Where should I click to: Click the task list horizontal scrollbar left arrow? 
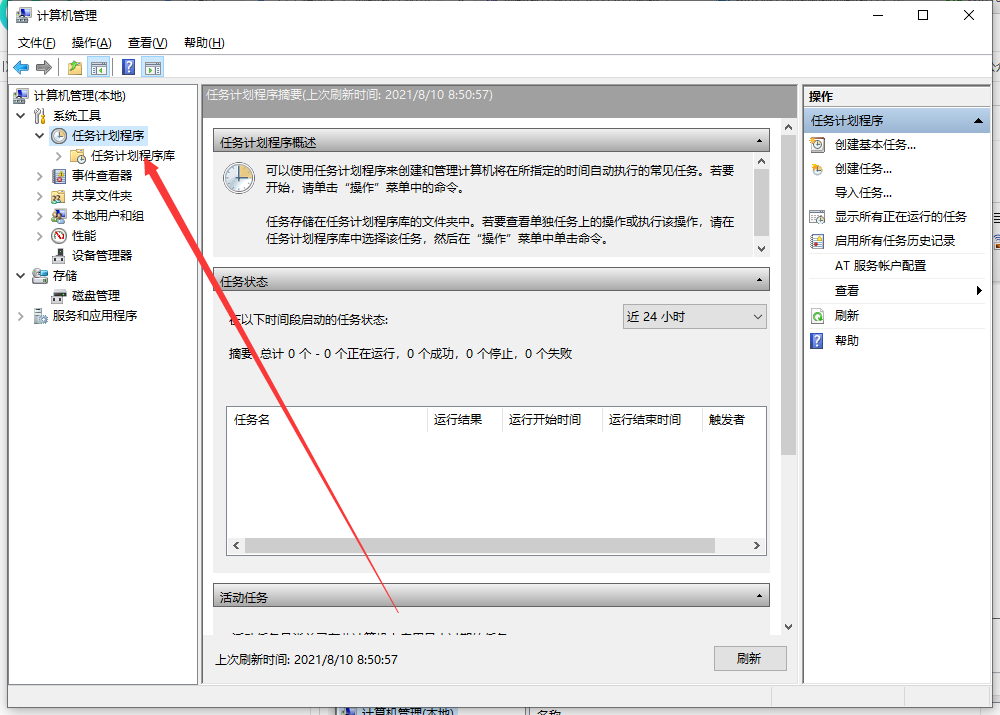(x=237, y=545)
